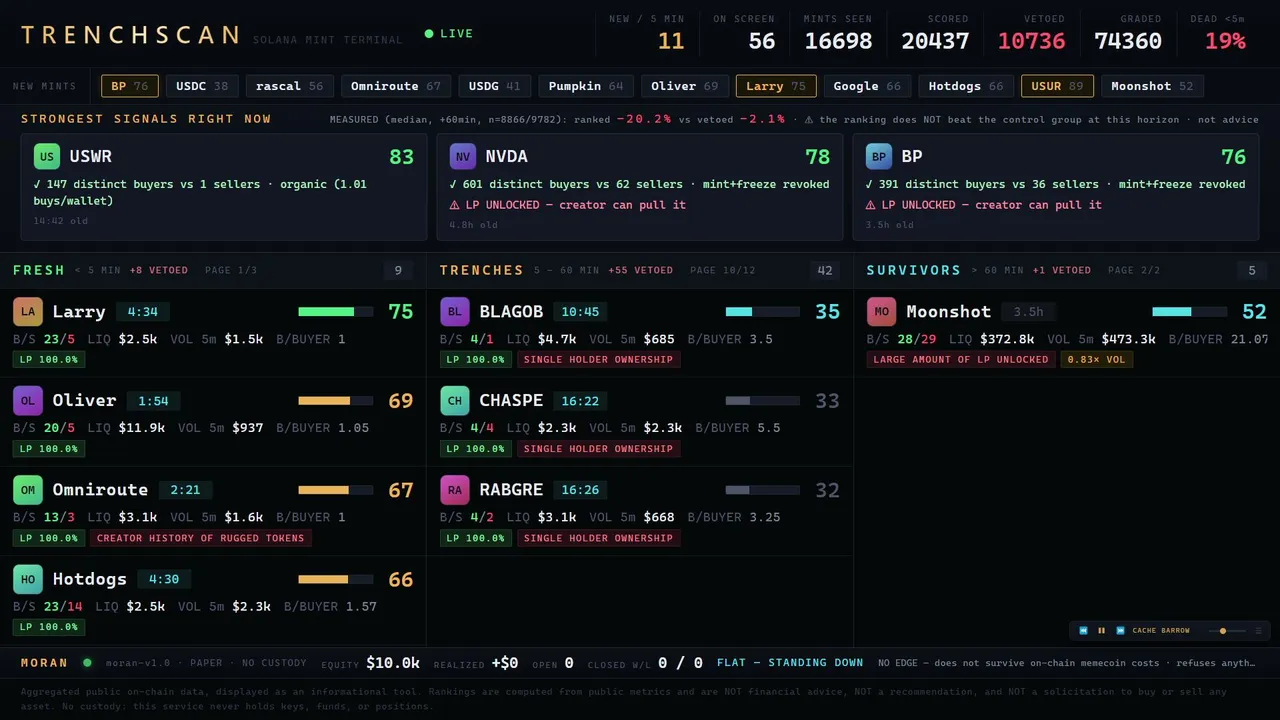Click BLAGOB's SINGLE HOLDER OWNERSHIP tag
This screenshot has width=1280, height=720.
coord(598,359)
